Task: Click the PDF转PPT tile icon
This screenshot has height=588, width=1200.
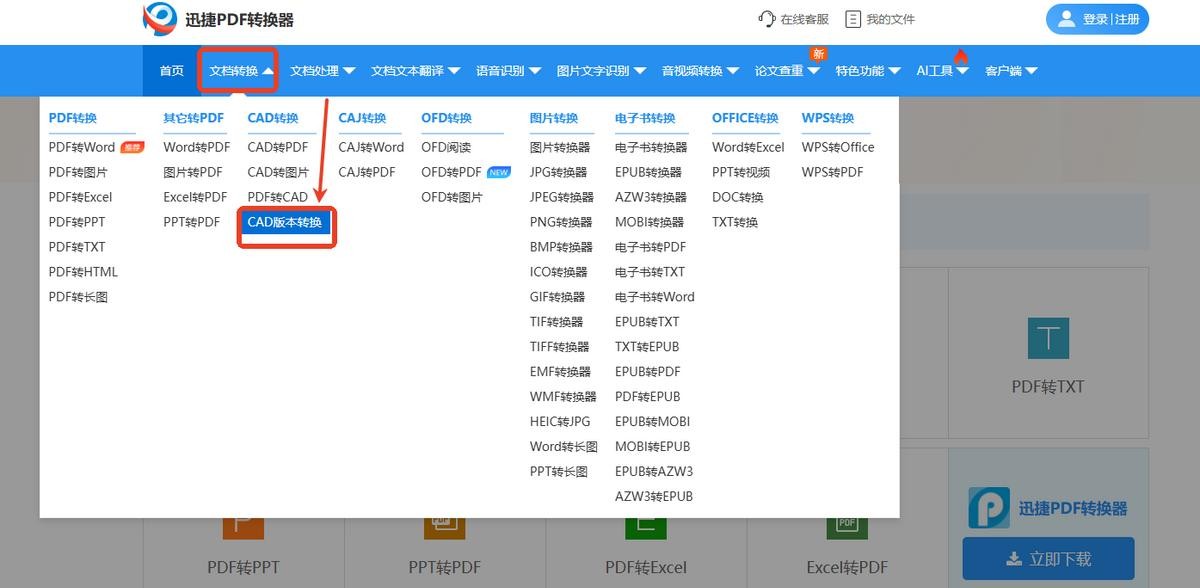Action: click(243, 528)
